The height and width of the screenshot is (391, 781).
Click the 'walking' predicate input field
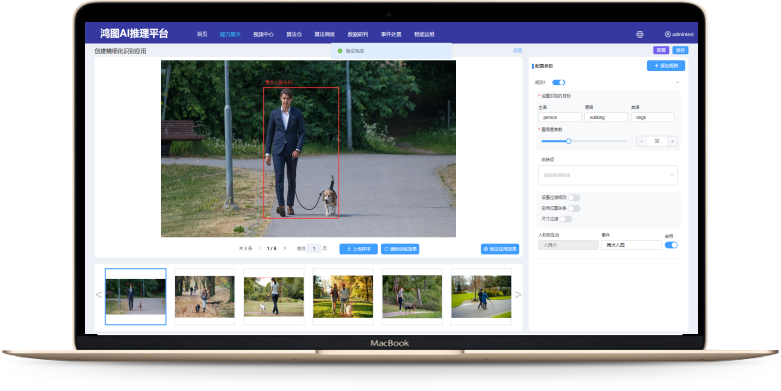pyautogui.click(x=606, y=117)
